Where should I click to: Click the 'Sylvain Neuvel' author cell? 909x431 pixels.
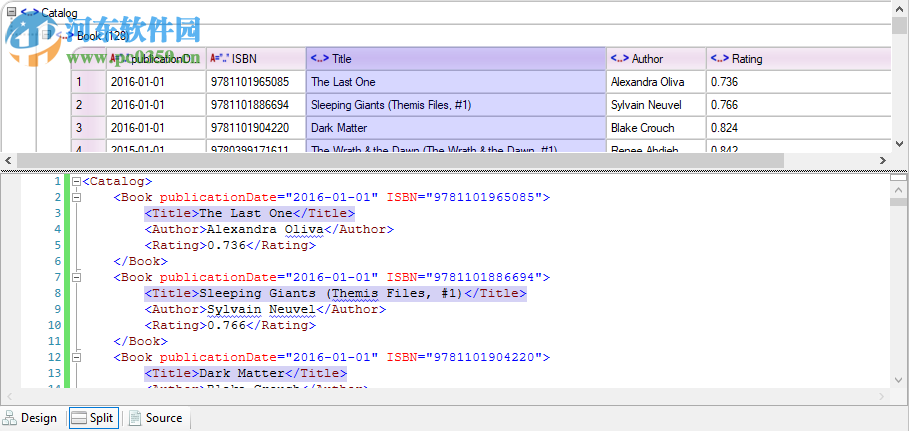[656, 105]
